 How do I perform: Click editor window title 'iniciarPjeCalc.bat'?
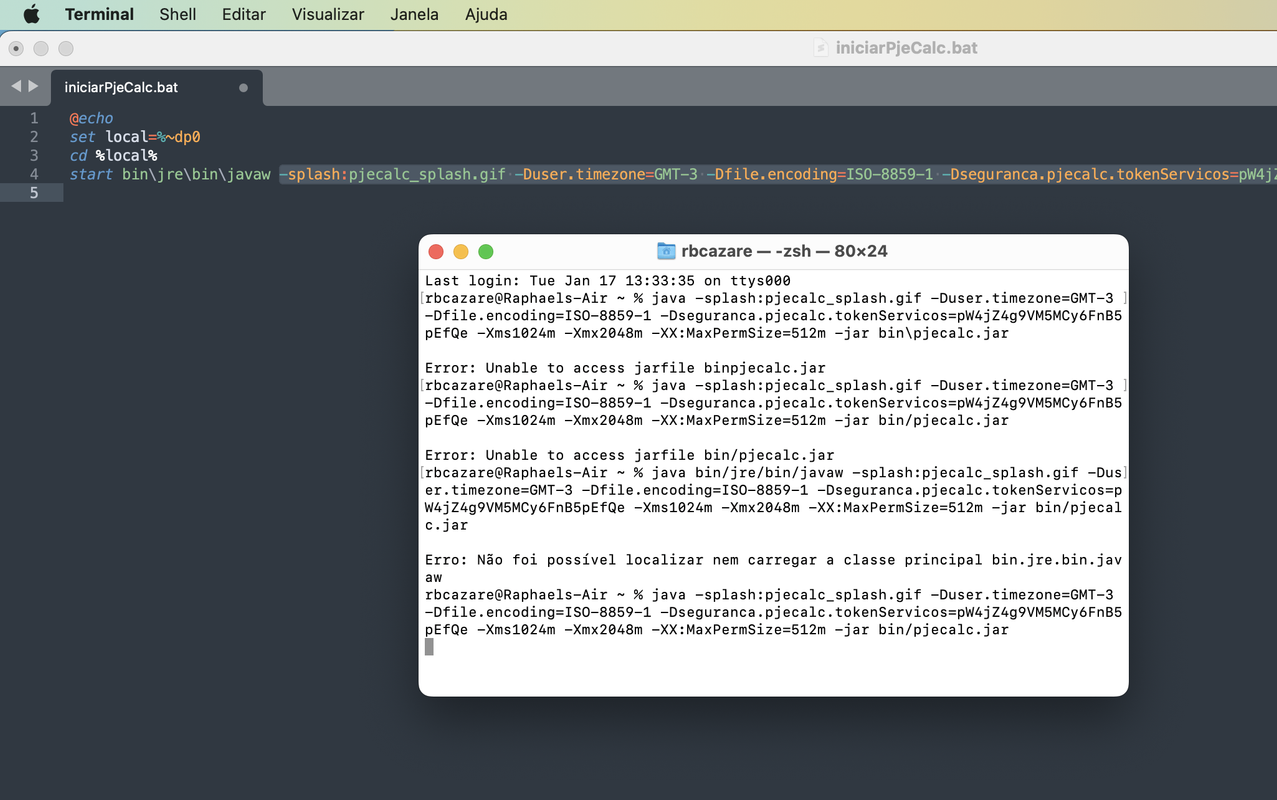click(x=906, y=48)
